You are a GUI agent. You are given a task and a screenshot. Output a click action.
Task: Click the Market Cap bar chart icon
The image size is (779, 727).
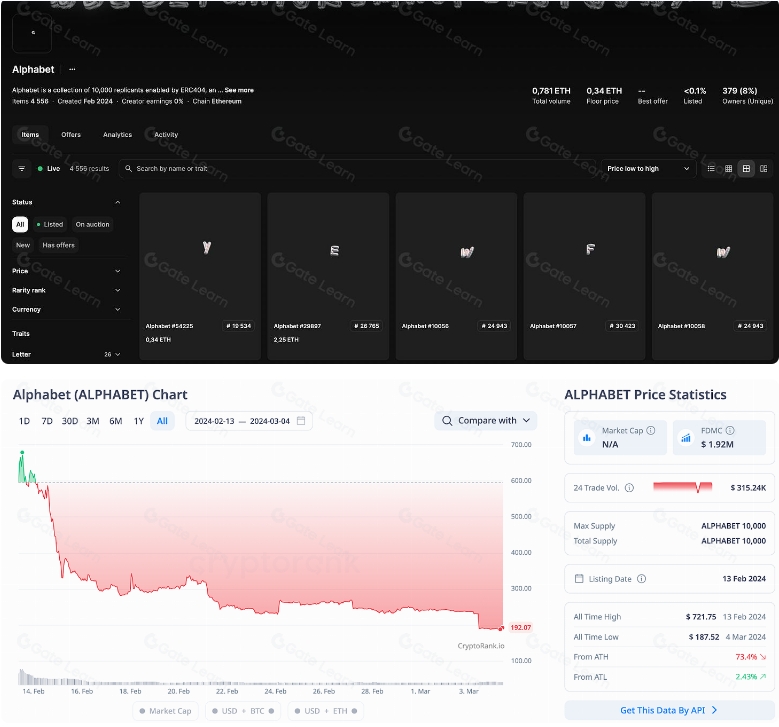click(587, 438)
